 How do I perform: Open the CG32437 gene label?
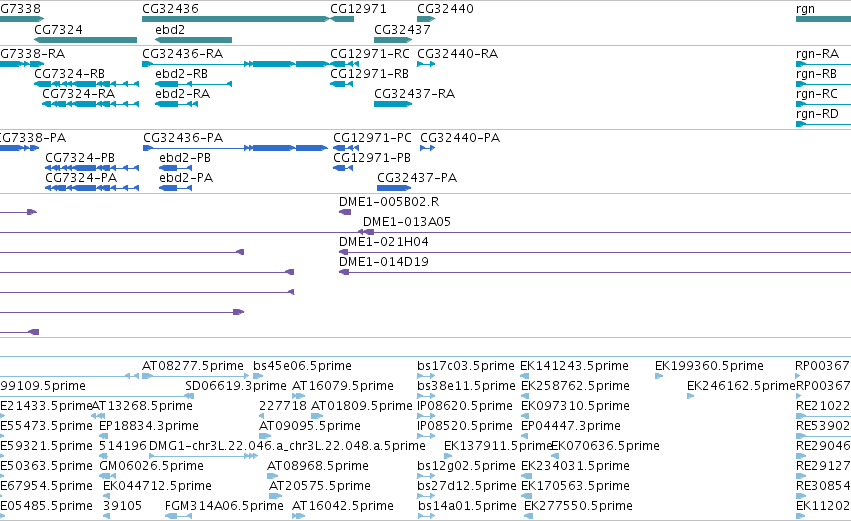(x=402, y=29)
